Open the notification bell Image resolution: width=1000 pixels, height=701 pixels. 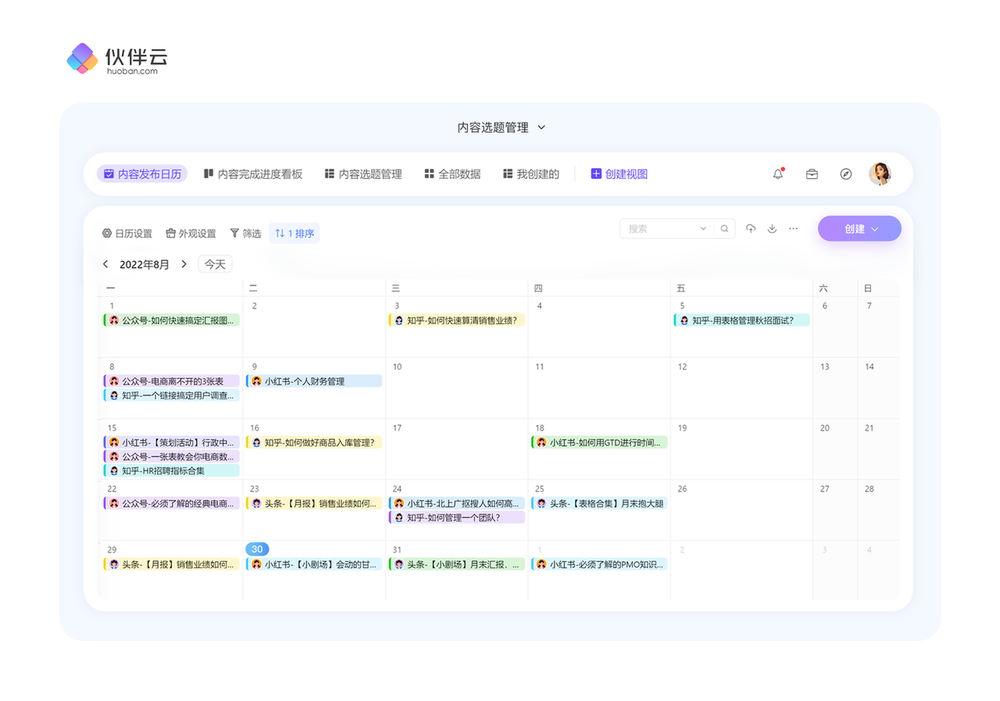(x=778, y=174)
